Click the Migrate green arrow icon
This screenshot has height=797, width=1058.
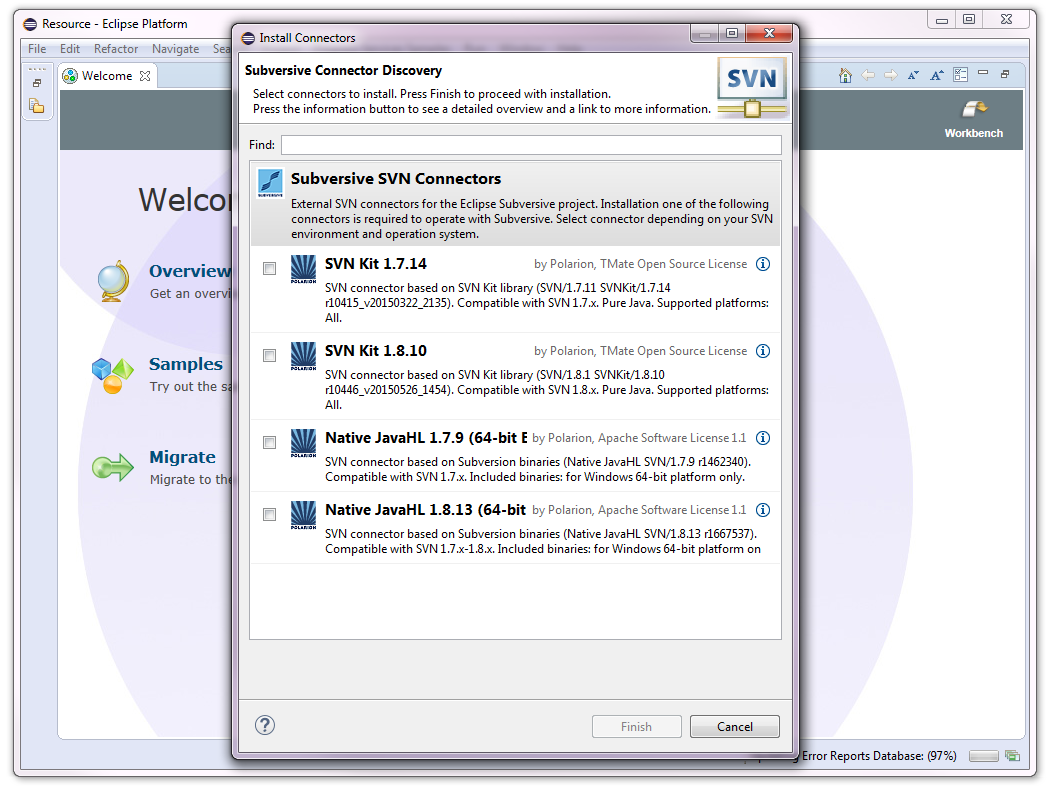tap(113, 468)
